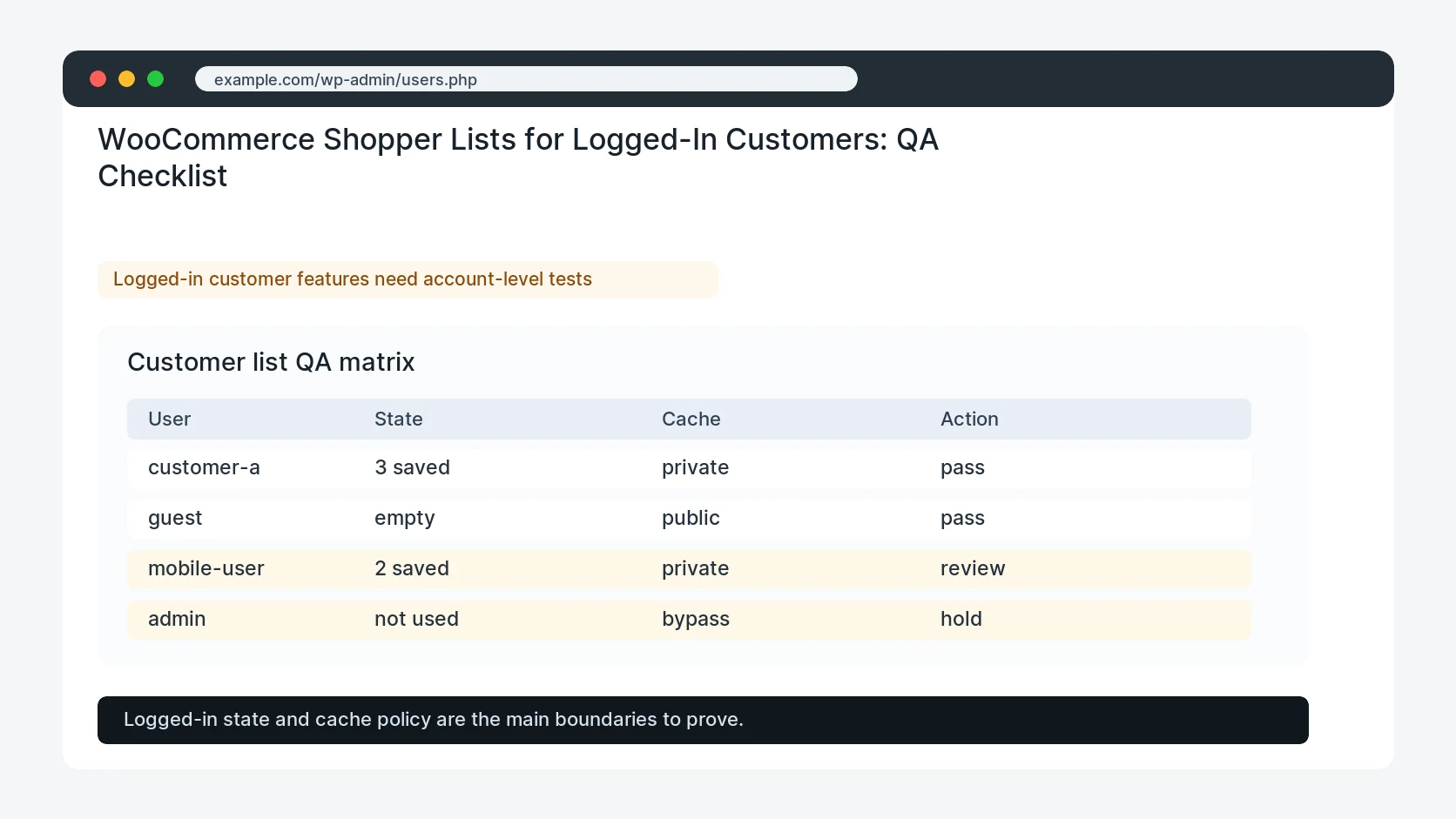Select the 'admin' user cell

tap(177, 620)
